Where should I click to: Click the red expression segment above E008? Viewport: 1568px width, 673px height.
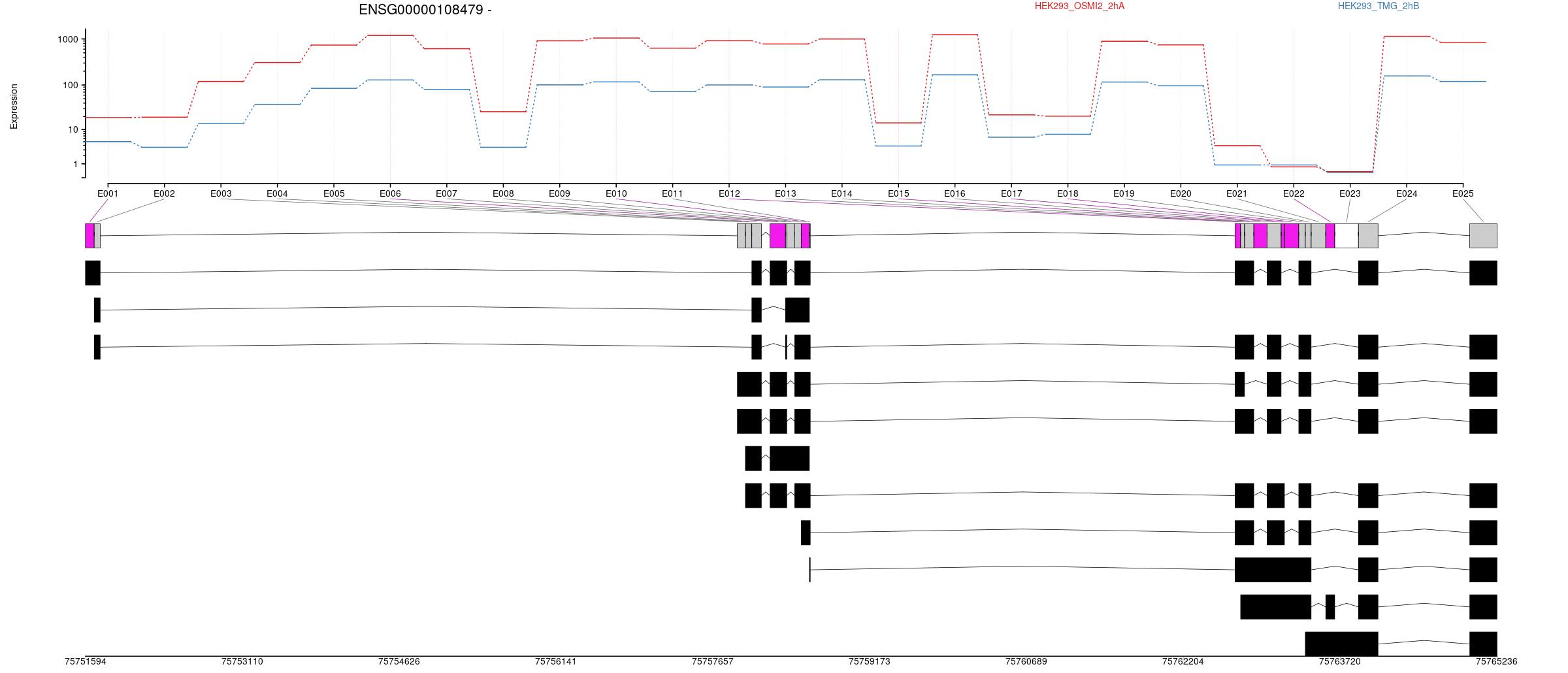coord(503,112)
